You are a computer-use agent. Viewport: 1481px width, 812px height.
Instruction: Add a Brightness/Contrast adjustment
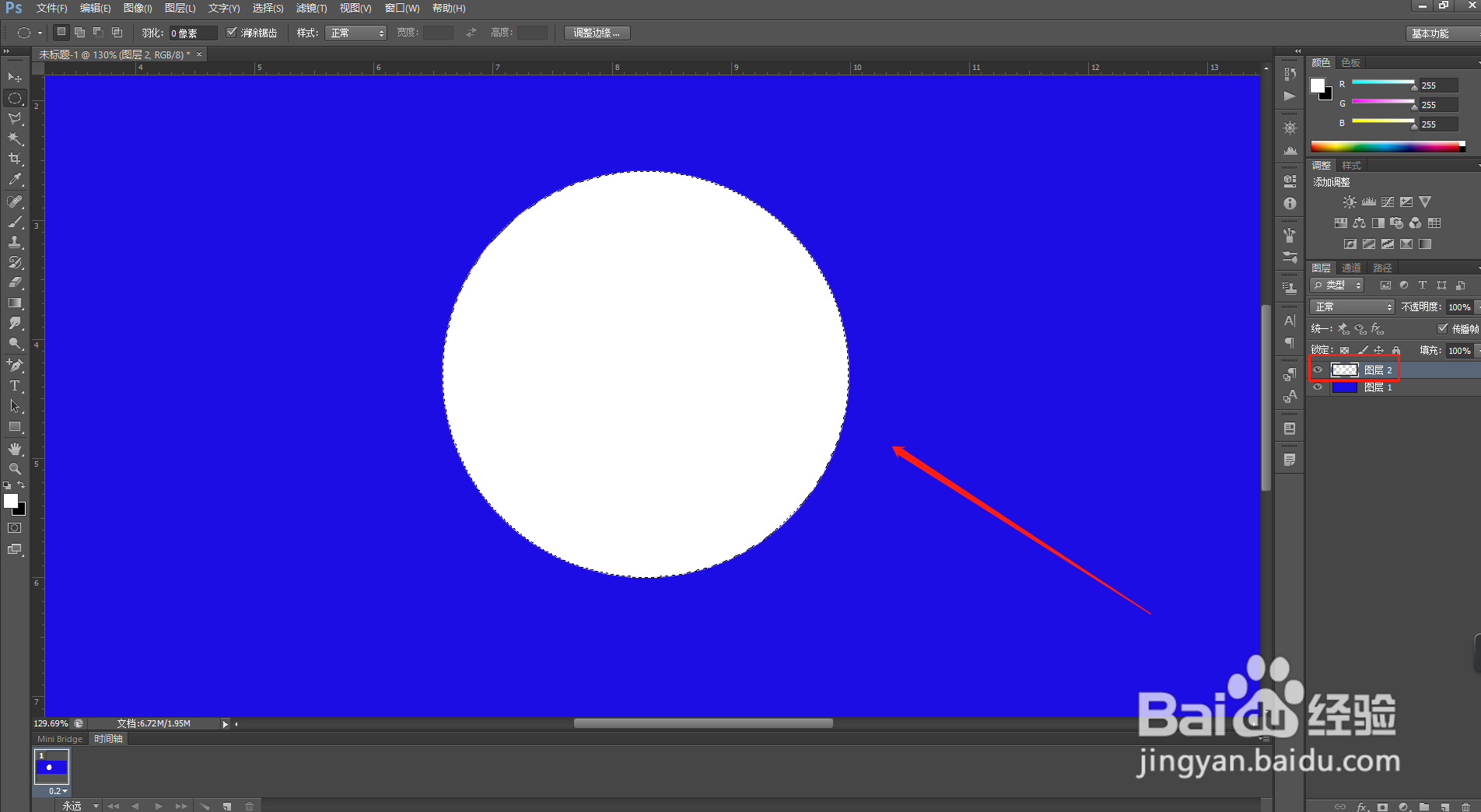(x=1350, y=202)
